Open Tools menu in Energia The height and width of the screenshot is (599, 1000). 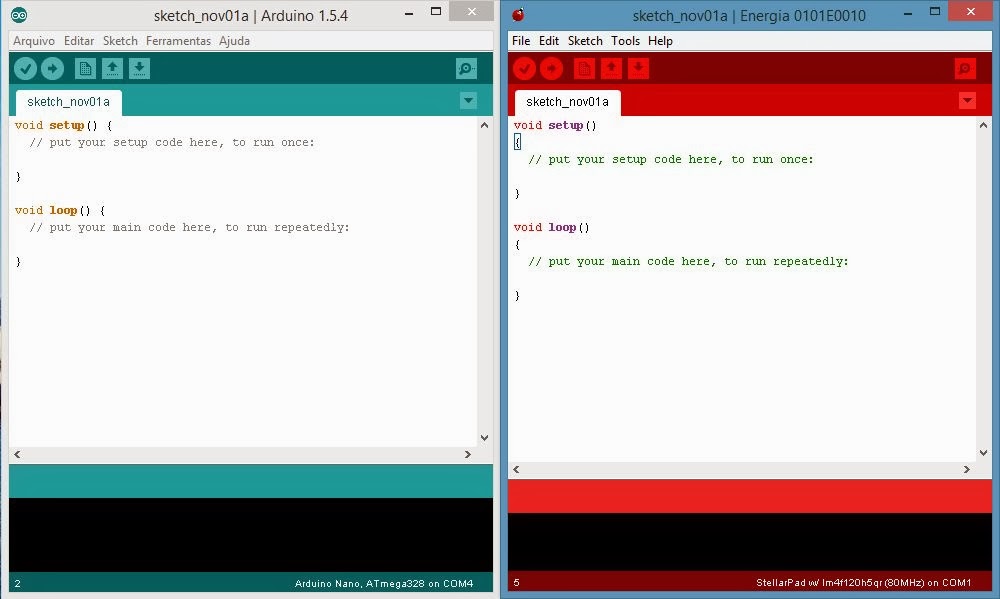point(625,41)
